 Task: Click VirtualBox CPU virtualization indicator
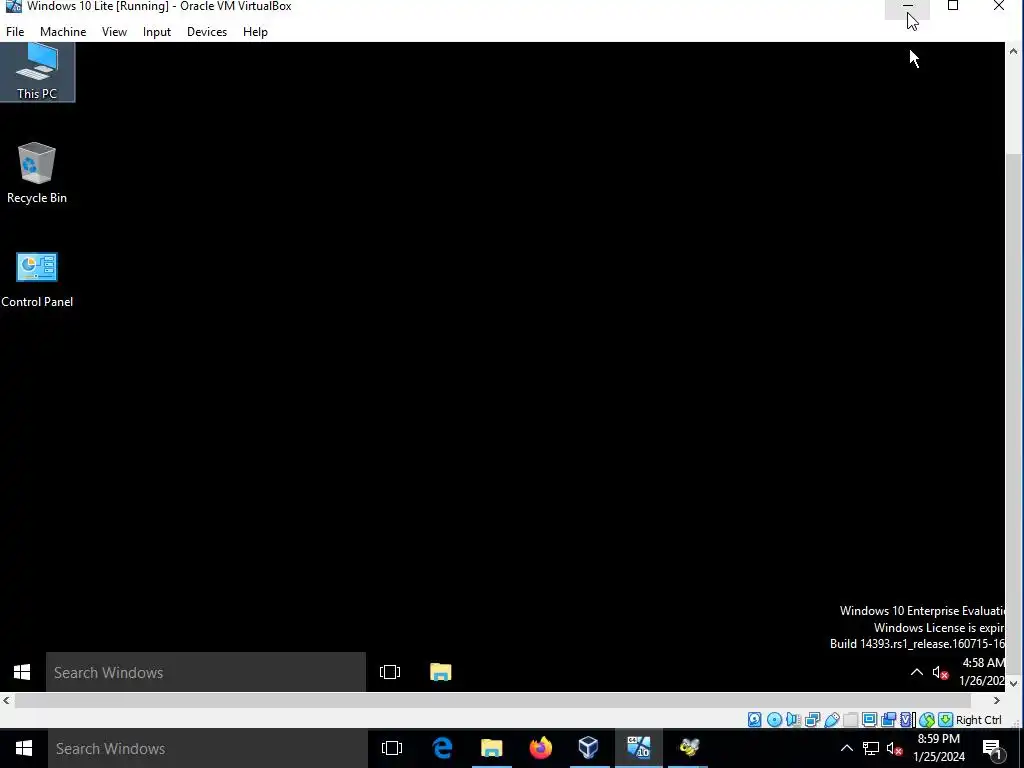pos(906,720)
